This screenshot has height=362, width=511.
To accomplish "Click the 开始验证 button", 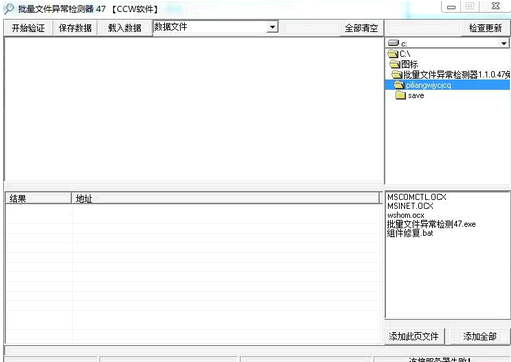I will 28,28.
